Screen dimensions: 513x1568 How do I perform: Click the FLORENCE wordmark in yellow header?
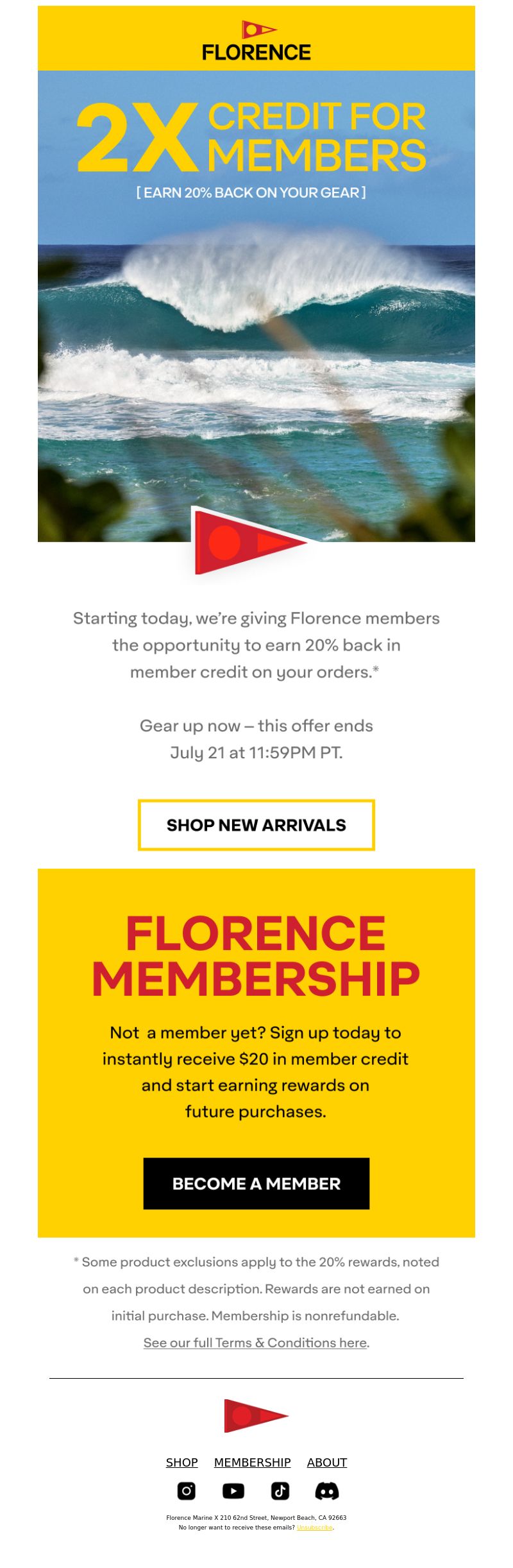coord(256,52)
